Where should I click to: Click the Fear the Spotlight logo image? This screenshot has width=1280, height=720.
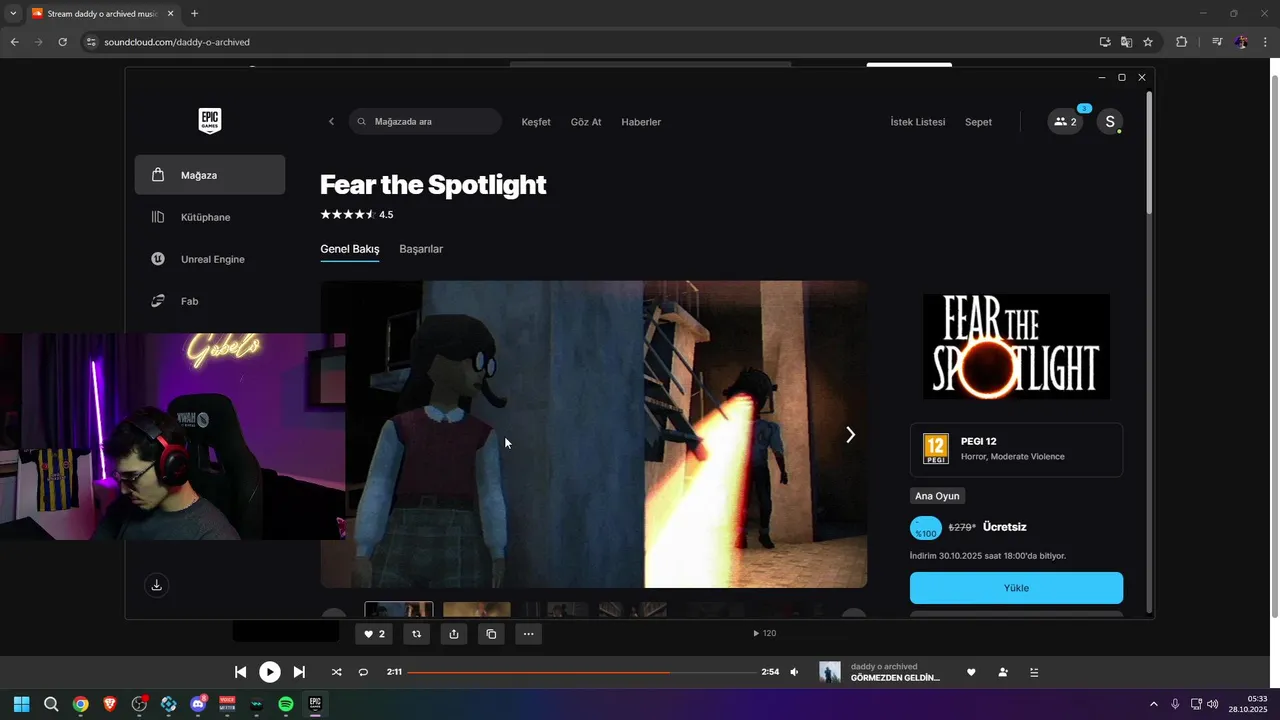tap(1016, 347)
